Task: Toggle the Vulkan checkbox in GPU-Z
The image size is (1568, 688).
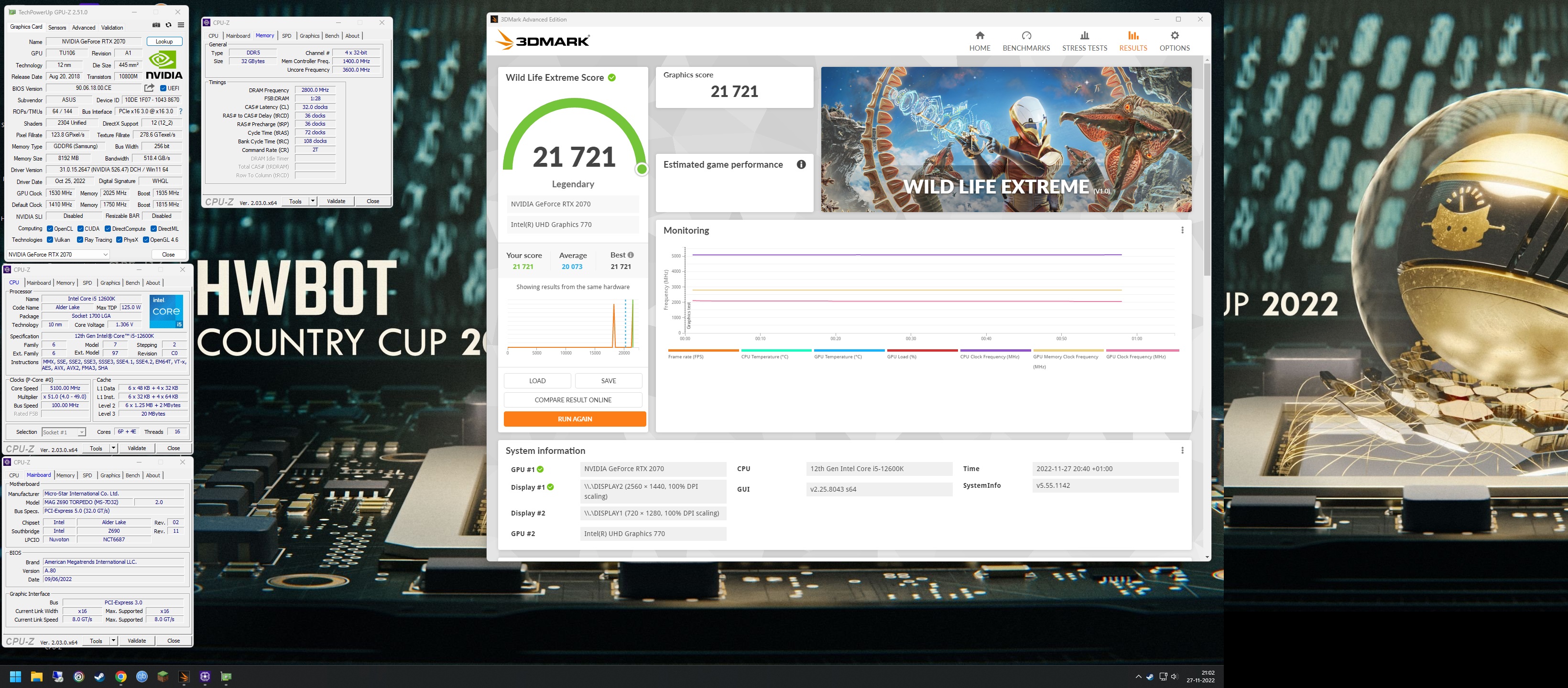Action: pyautogui.click(x=50, y=240)
